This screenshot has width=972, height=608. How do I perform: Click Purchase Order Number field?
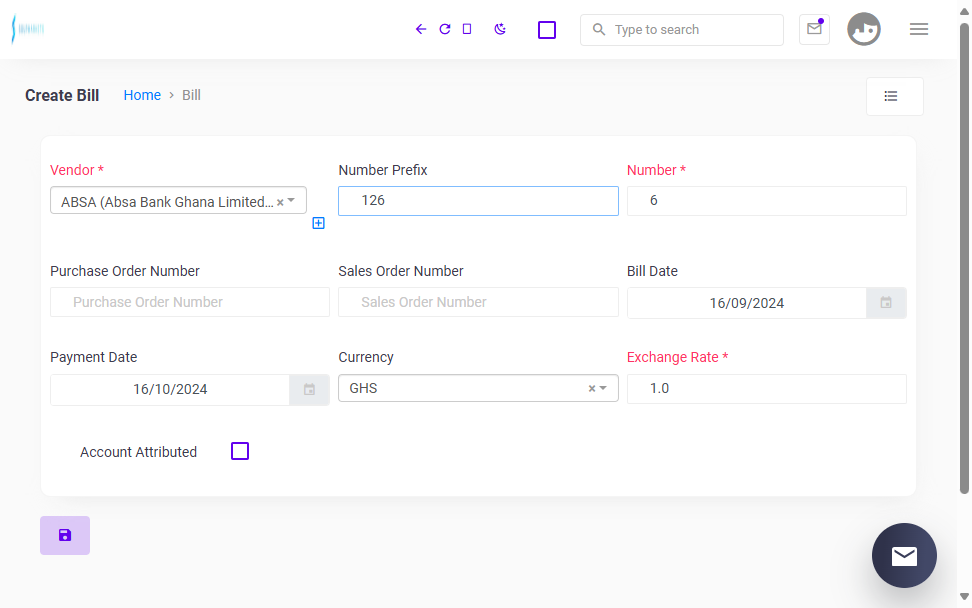(x=190, y=302)
